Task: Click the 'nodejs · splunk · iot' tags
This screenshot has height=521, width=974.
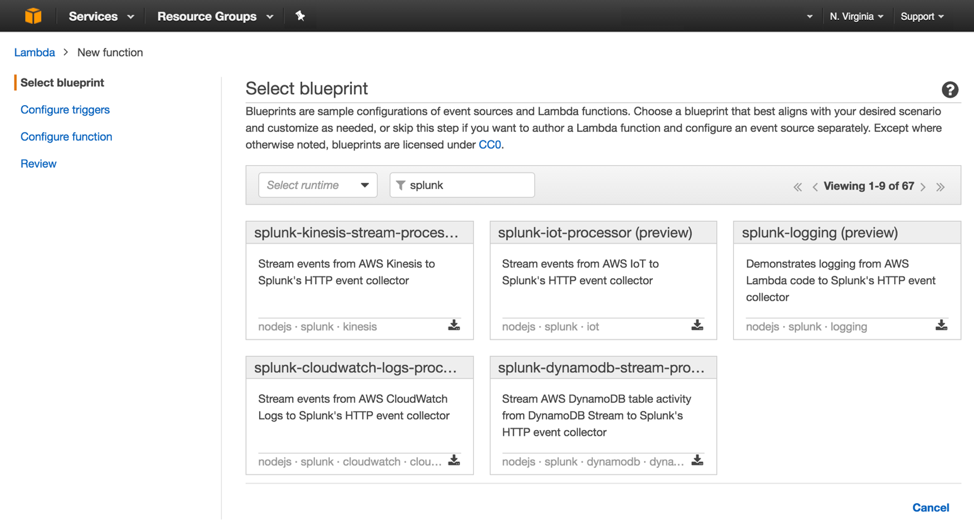Action: pos(550,327)
